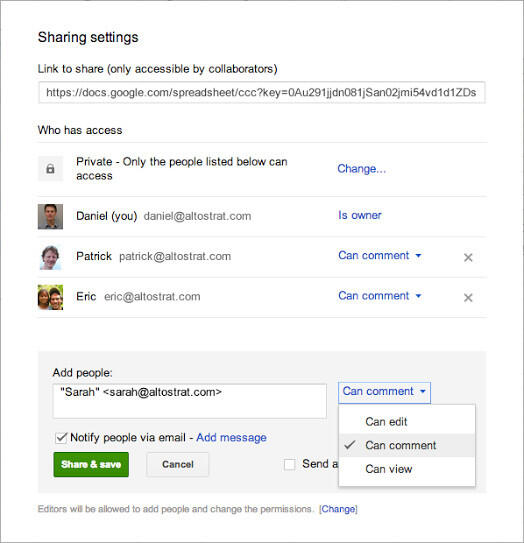Screen dimensions: 524x543
Task: Click Eric's avatar image
Action: pyautogui.click(x=50, y=297)
